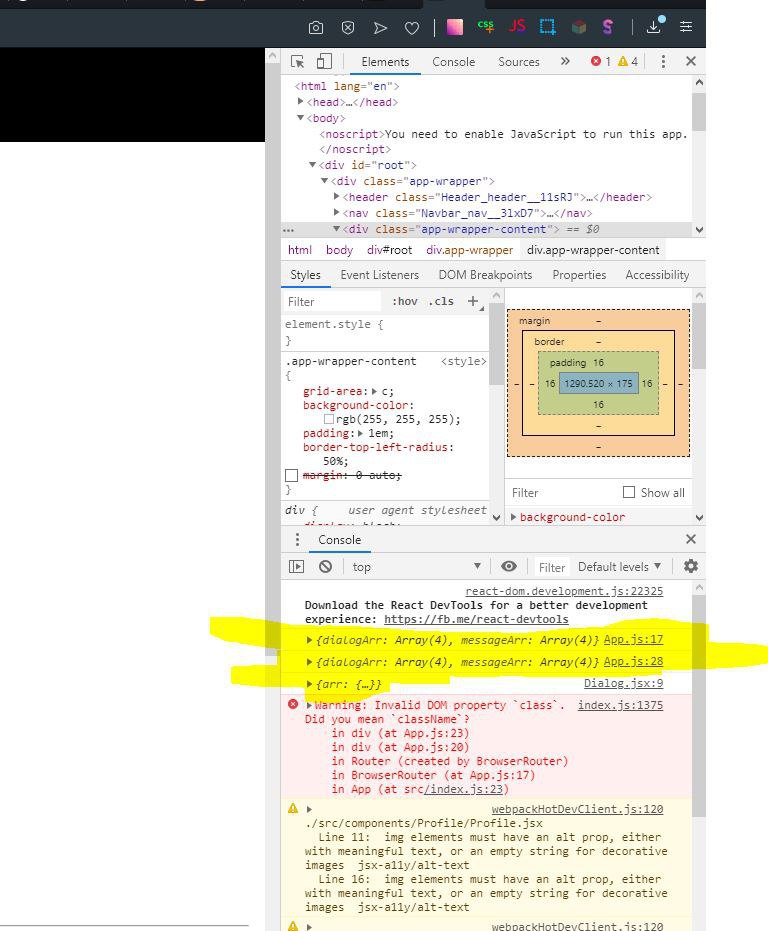The image size is (768, 931).
Task: Expand the Navbar_nav element node
Action: 337,212
